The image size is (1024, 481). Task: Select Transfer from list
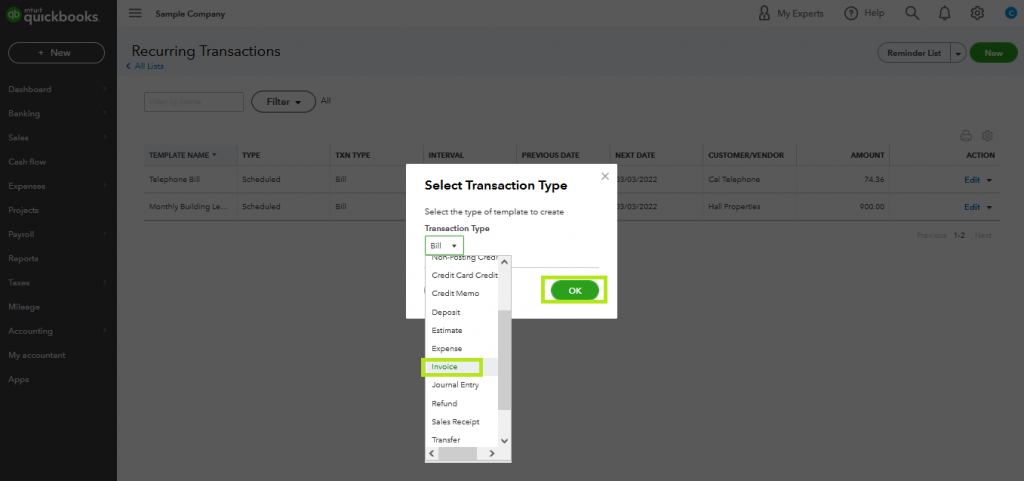pos(462,439)
